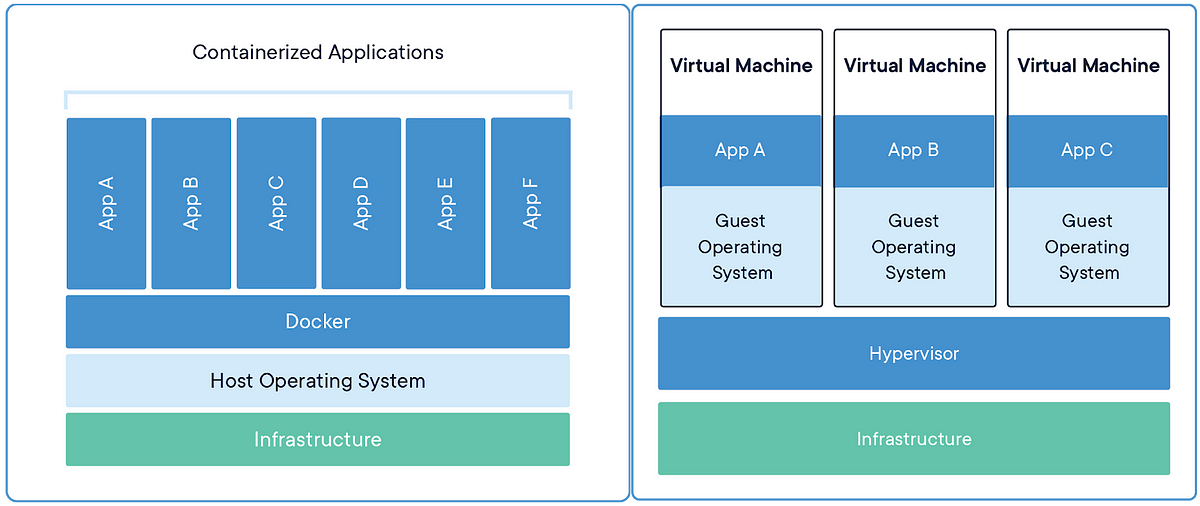Viewport: 1200px width, 506px height.
Task: Select App B inside the virtual machine
Action: (915, 150)
